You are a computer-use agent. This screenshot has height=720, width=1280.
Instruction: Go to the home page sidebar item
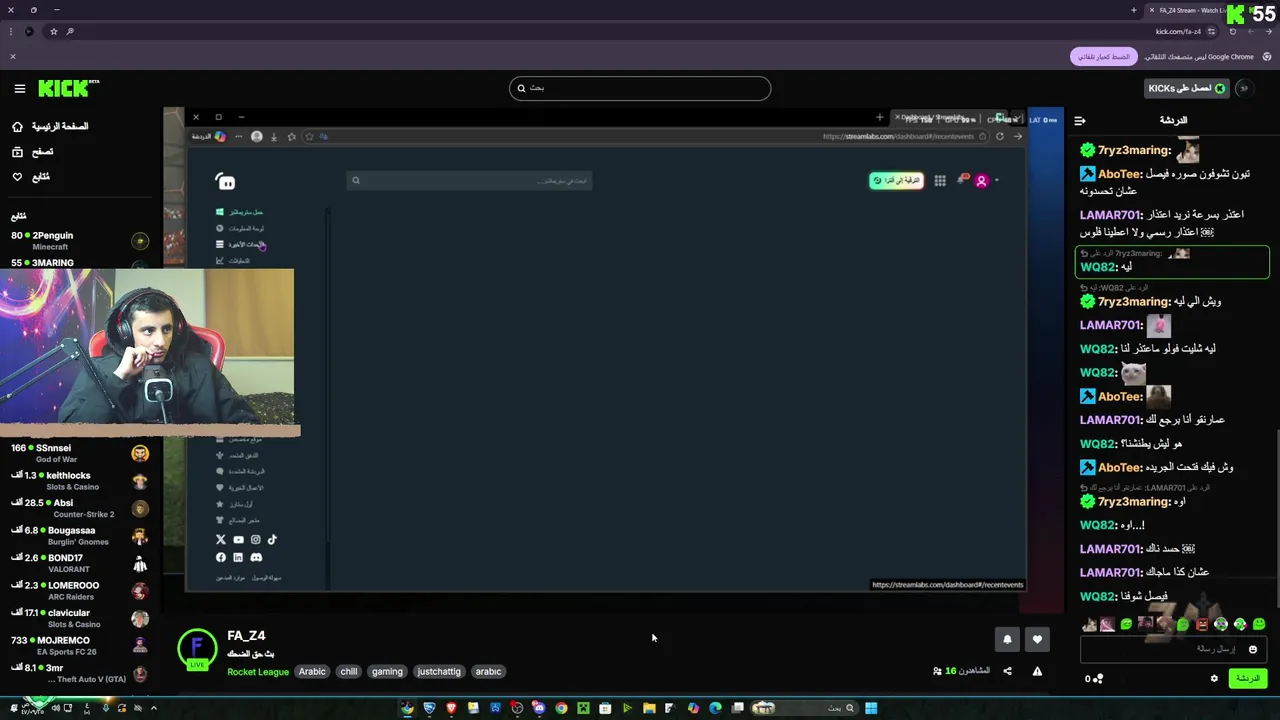50,127
